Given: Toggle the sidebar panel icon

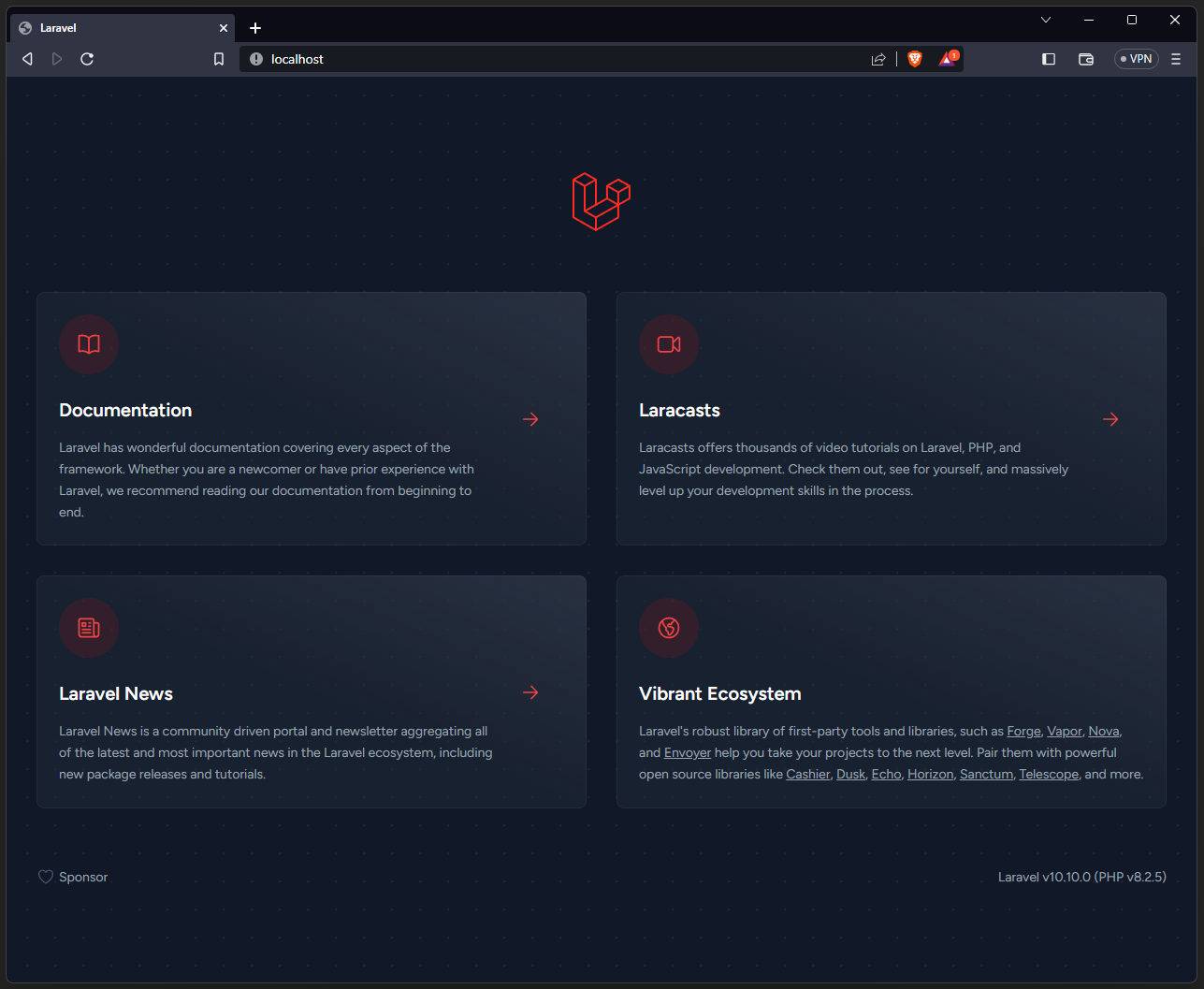Looking at the screenshot, I should pyautogui.click(x=1048, y=58).
